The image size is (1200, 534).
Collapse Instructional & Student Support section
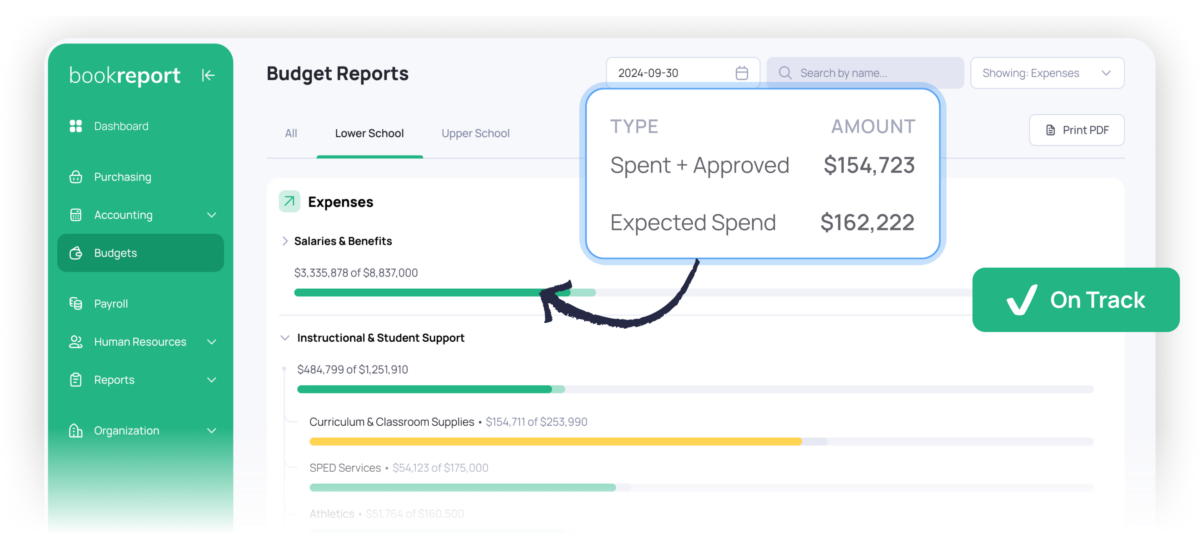(x=285, y=338)
